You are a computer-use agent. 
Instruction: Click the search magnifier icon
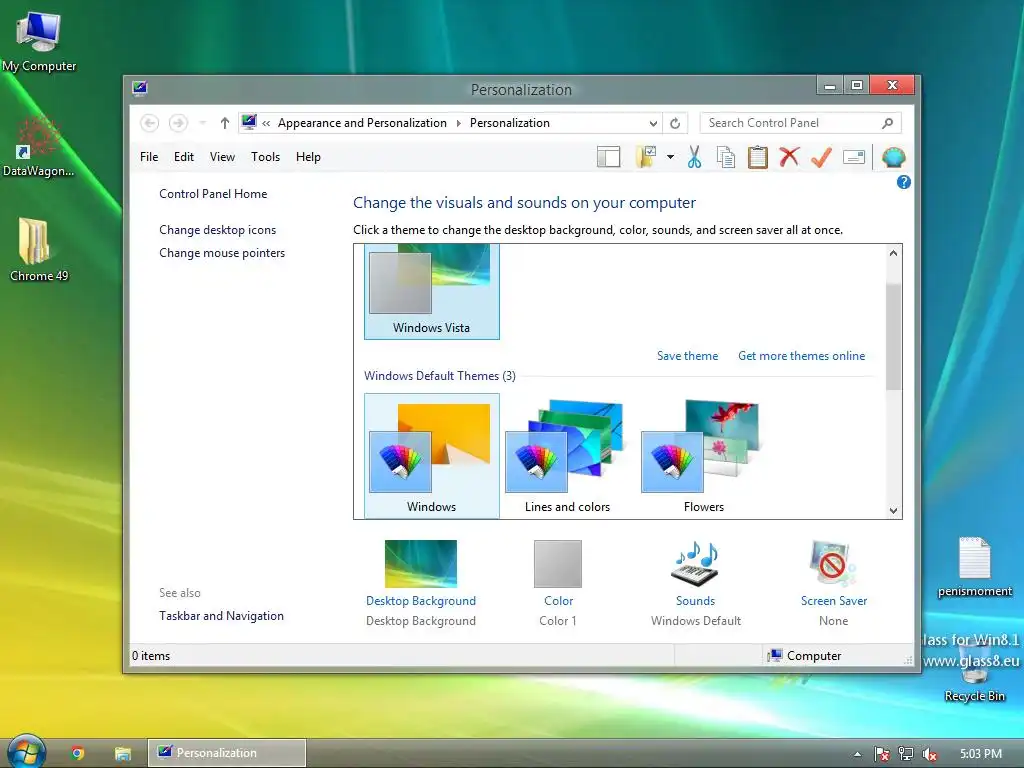coord(888,123)
